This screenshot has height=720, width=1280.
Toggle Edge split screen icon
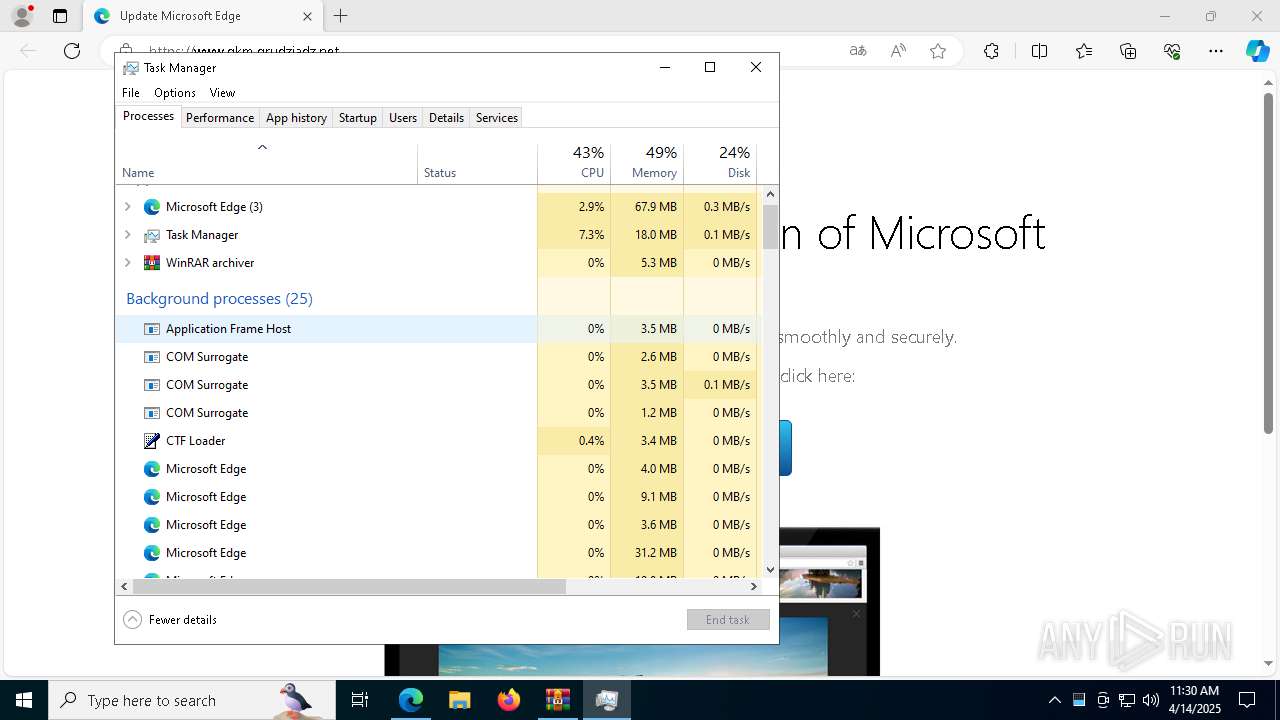(x=1039, y=51)
